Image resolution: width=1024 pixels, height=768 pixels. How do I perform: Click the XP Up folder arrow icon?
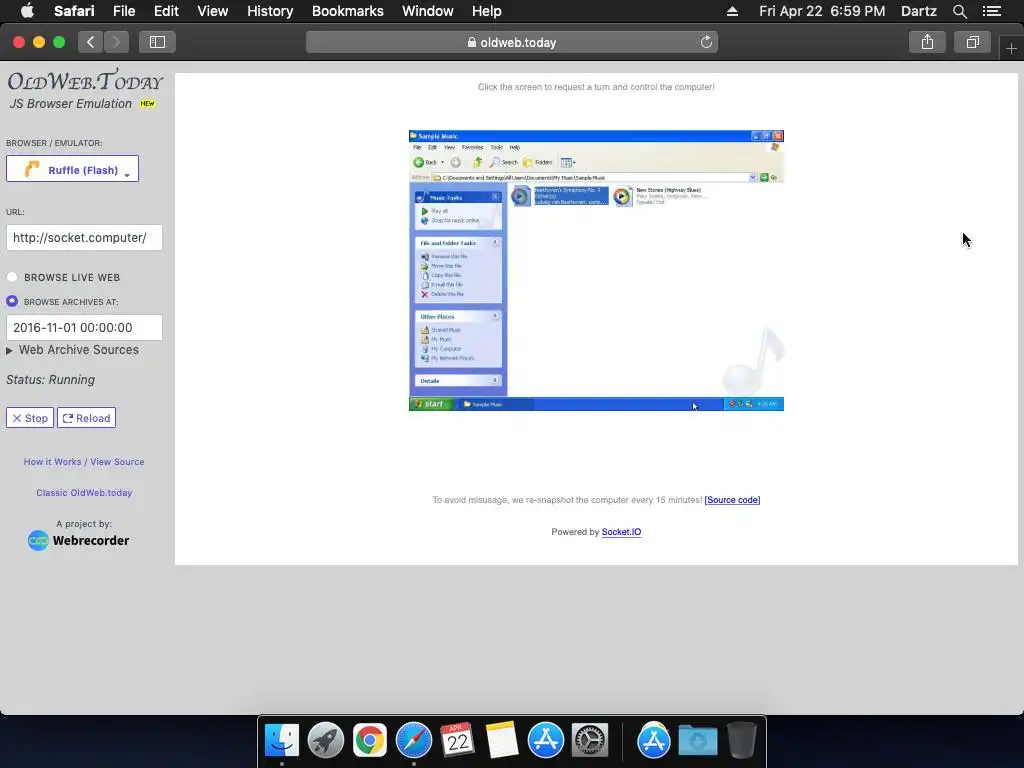[x=477, y=162]
